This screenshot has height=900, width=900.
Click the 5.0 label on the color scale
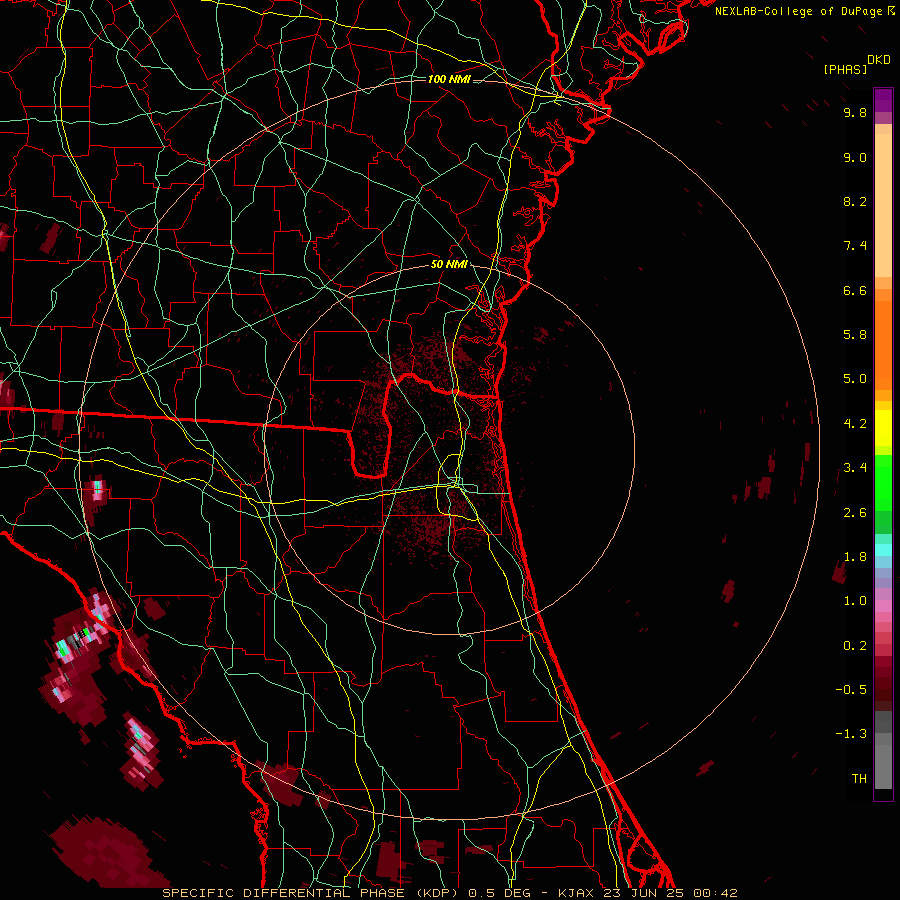coord(855,379)
